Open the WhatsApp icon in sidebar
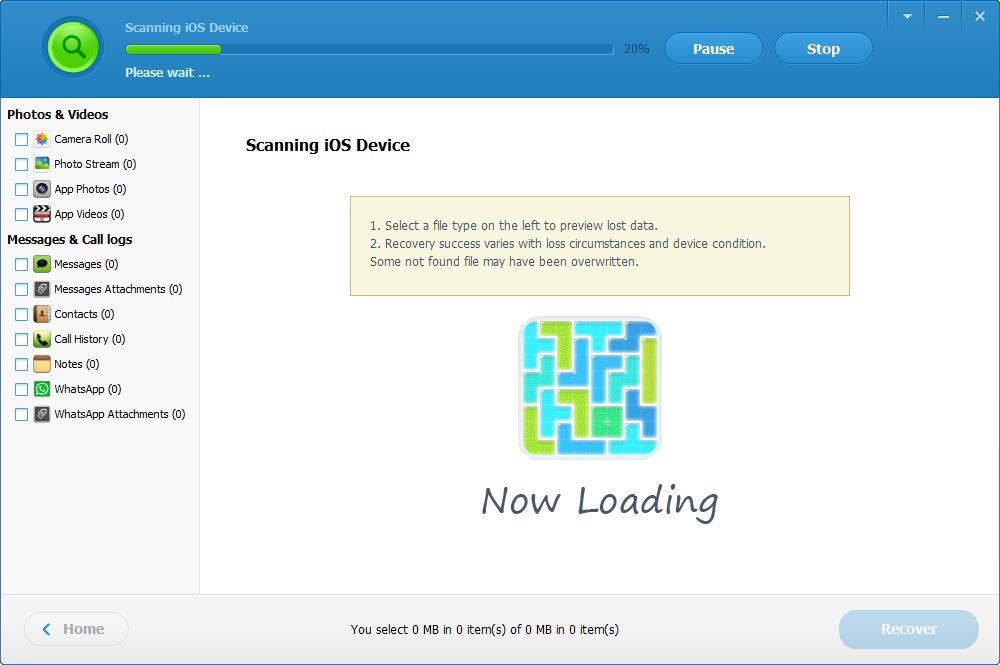The width and height of the screenshot is (1000, 665). click(40, 389)
